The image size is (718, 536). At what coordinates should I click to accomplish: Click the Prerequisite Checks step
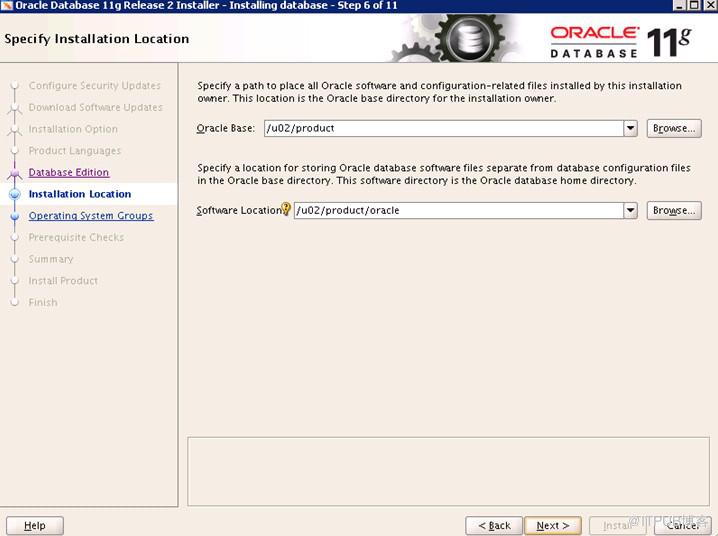pyautogui.click(x=76, y=237)
